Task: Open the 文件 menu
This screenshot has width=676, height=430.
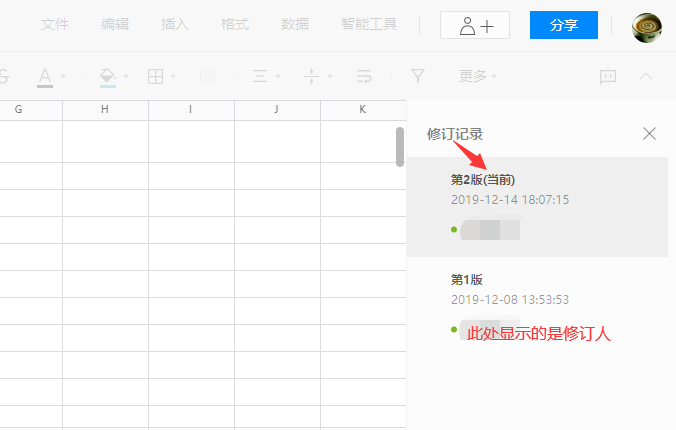Action: (x=55, y=25)
